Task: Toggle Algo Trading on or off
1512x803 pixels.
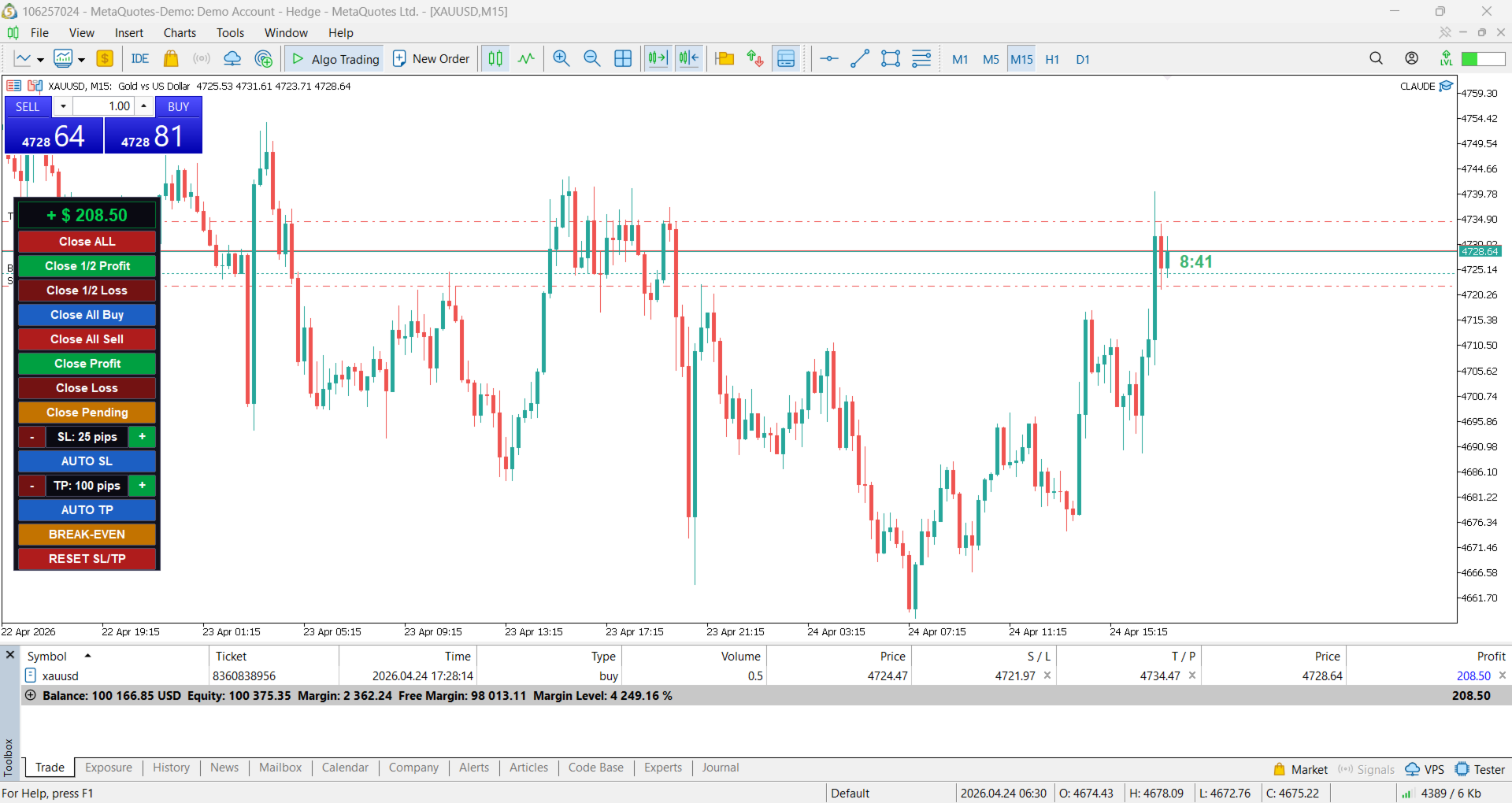Action: (x=335, y=59)
